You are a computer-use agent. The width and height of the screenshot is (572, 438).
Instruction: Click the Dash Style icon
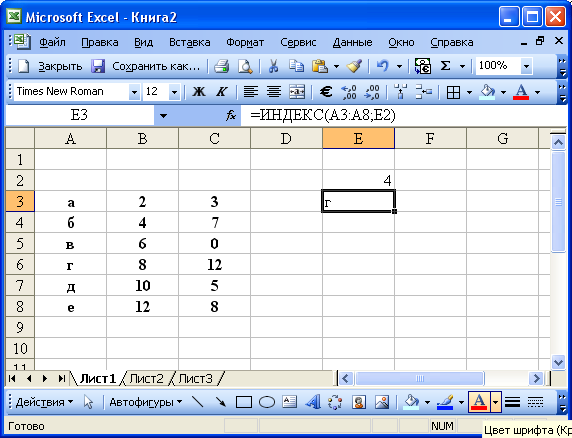tap(536, 402)
